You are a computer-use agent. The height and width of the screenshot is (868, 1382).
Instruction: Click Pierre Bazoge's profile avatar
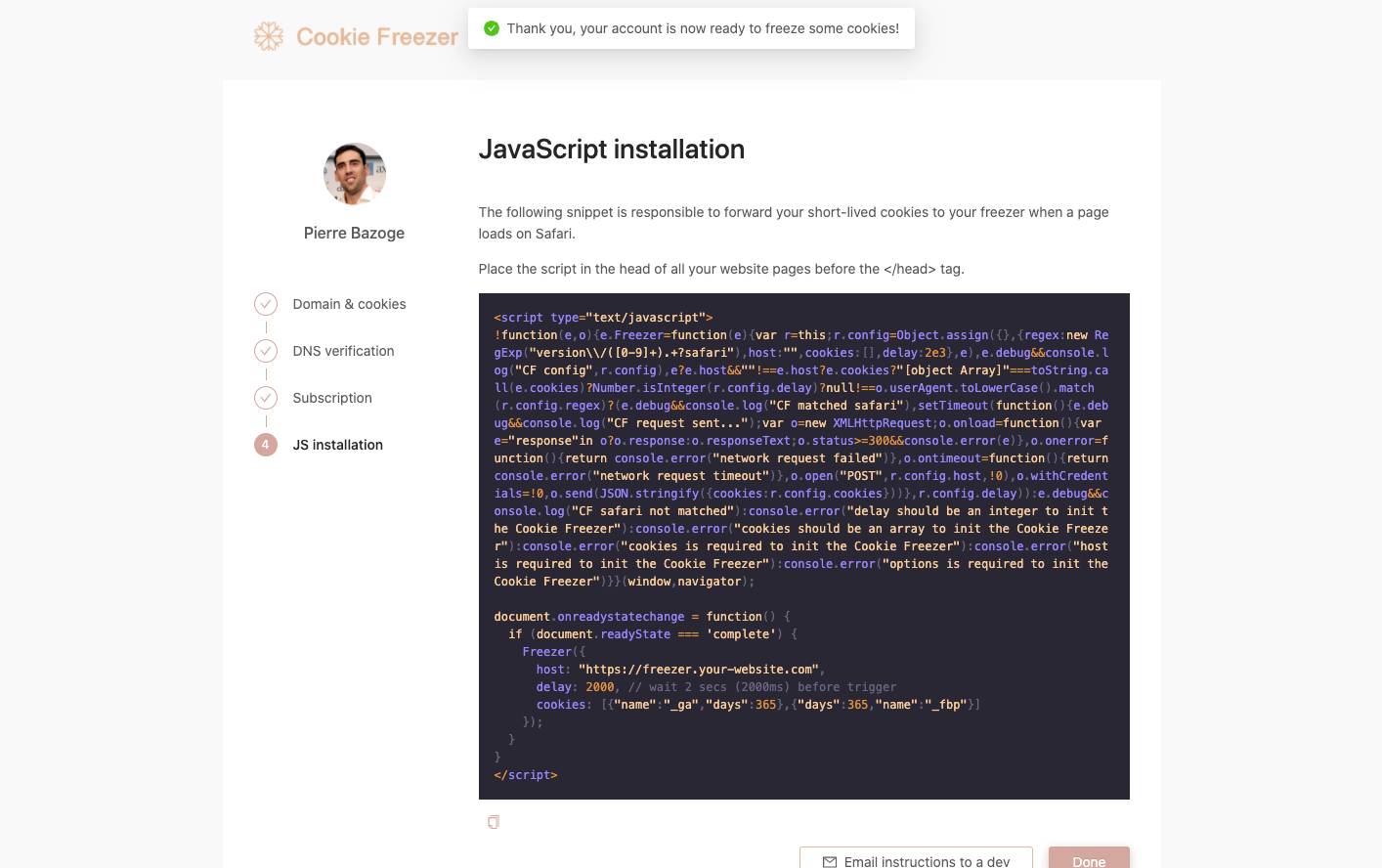click(355, 174)
